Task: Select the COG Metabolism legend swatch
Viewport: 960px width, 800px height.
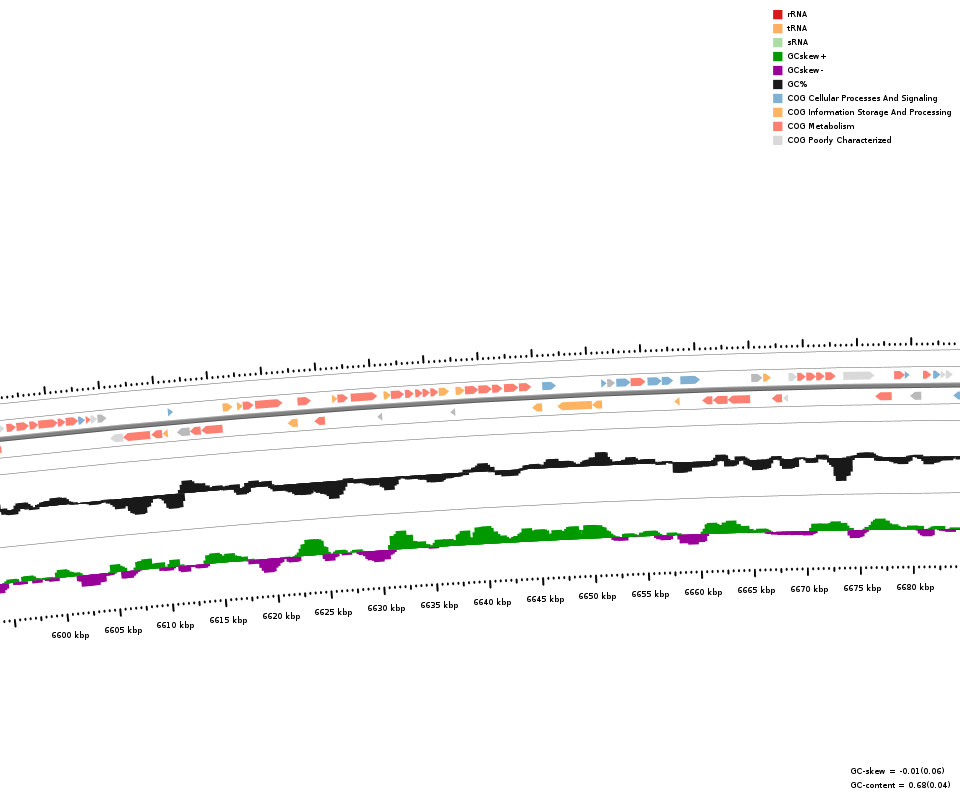Action: [777, 126]
